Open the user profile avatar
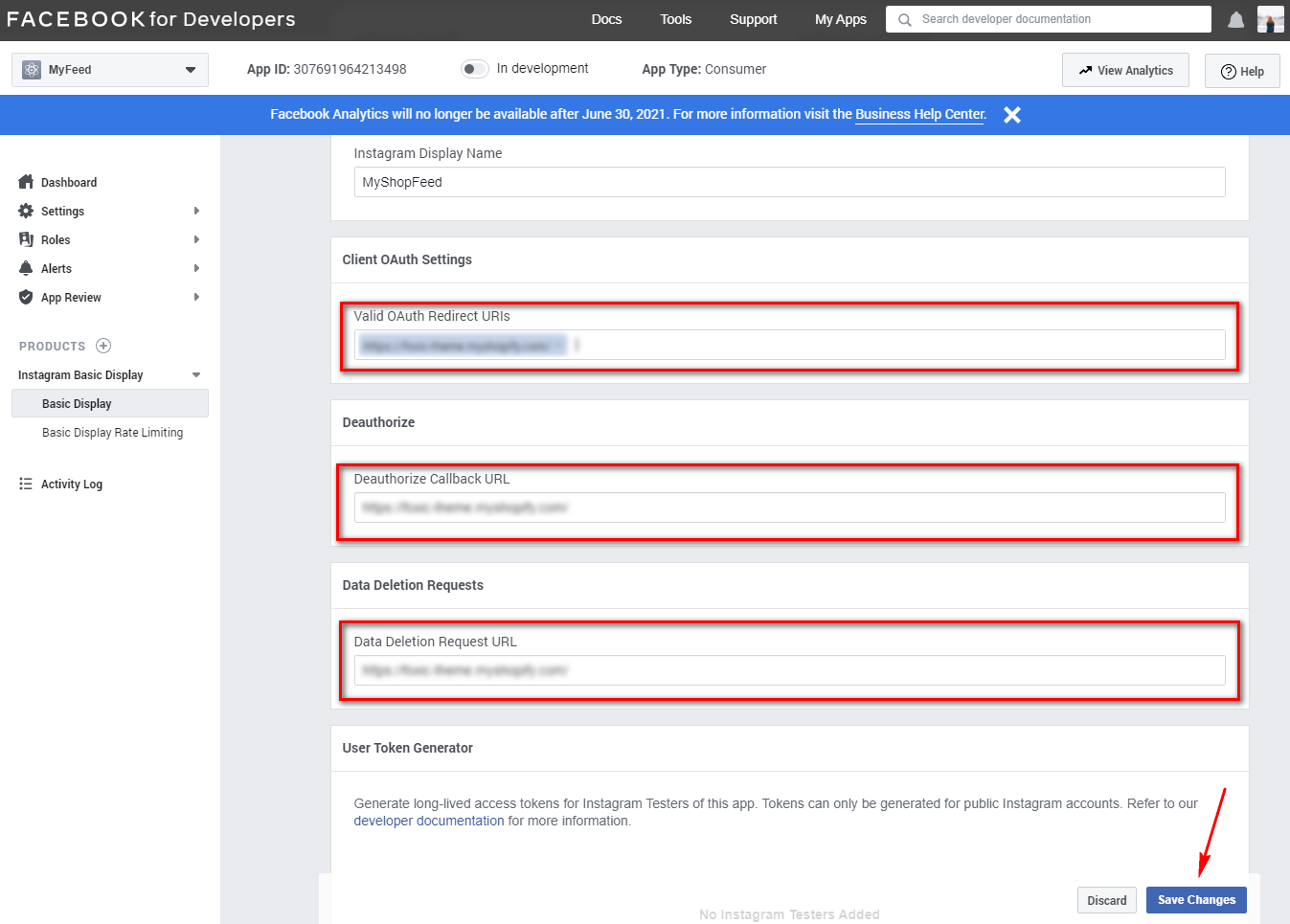1290x924 pixels. point(1270,19)
